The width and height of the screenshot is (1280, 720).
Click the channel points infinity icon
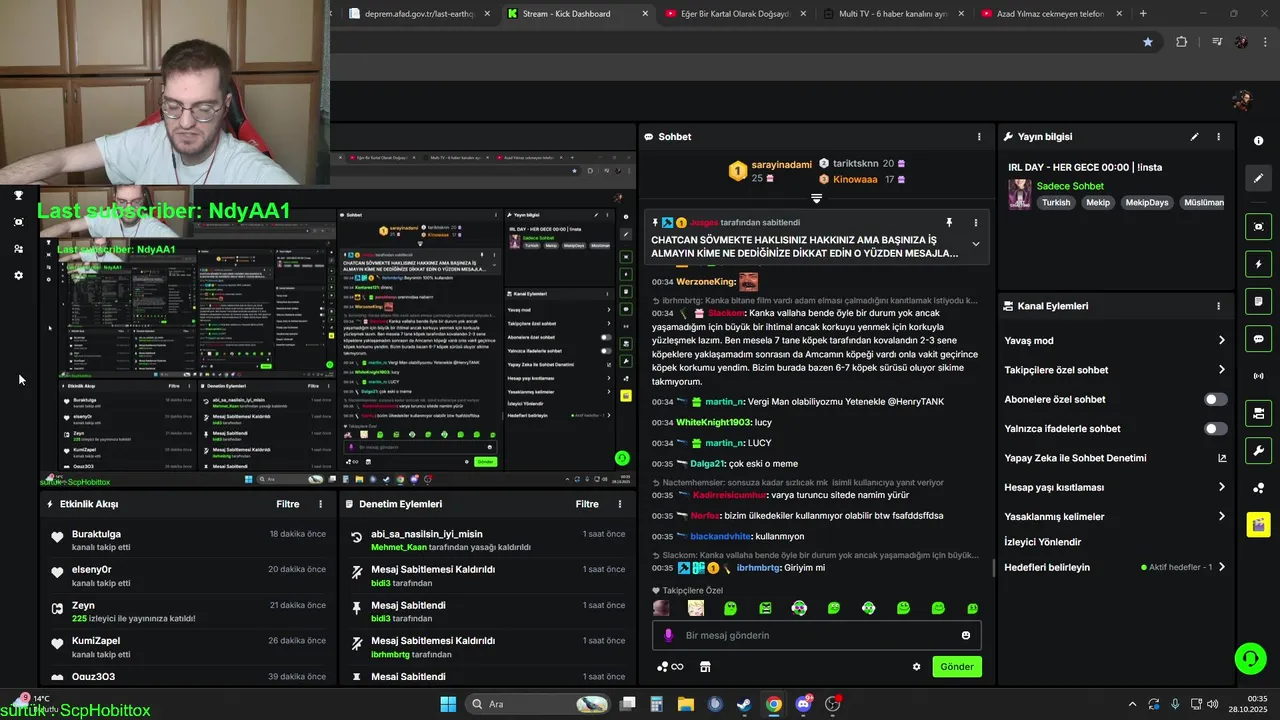[670, 667]
